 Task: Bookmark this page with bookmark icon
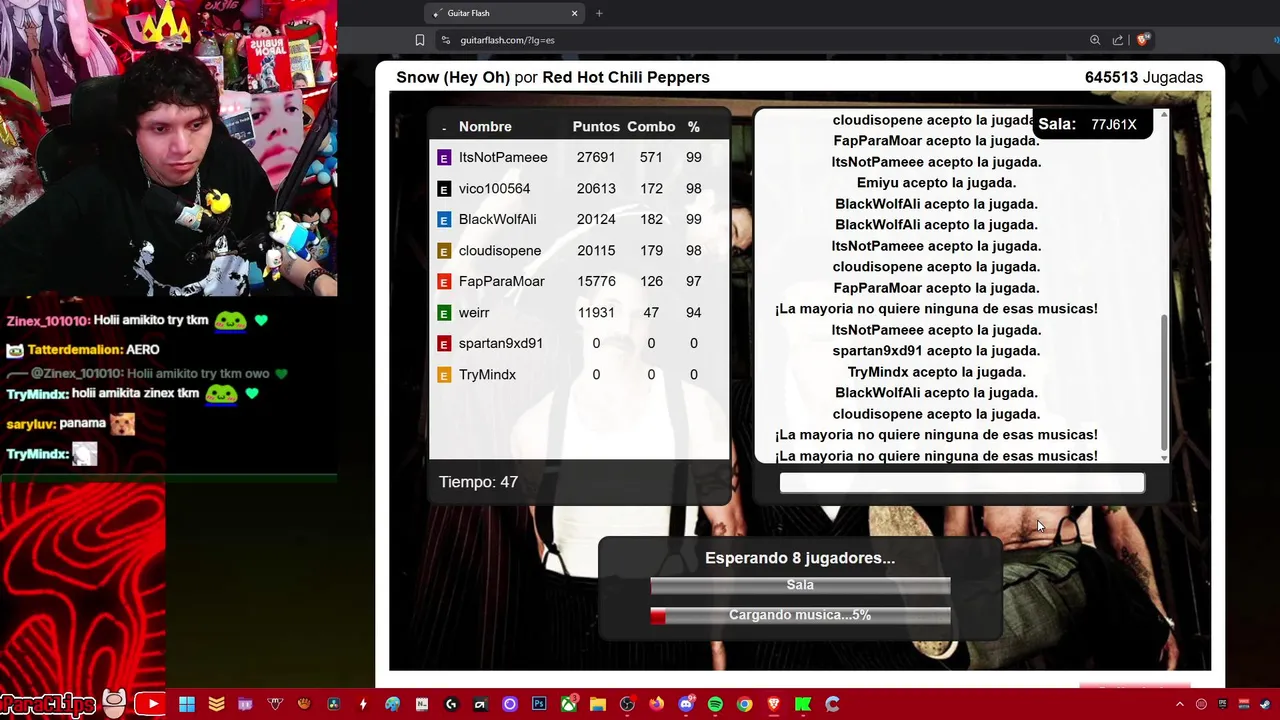pyautogui.click(x=420, y=40)
